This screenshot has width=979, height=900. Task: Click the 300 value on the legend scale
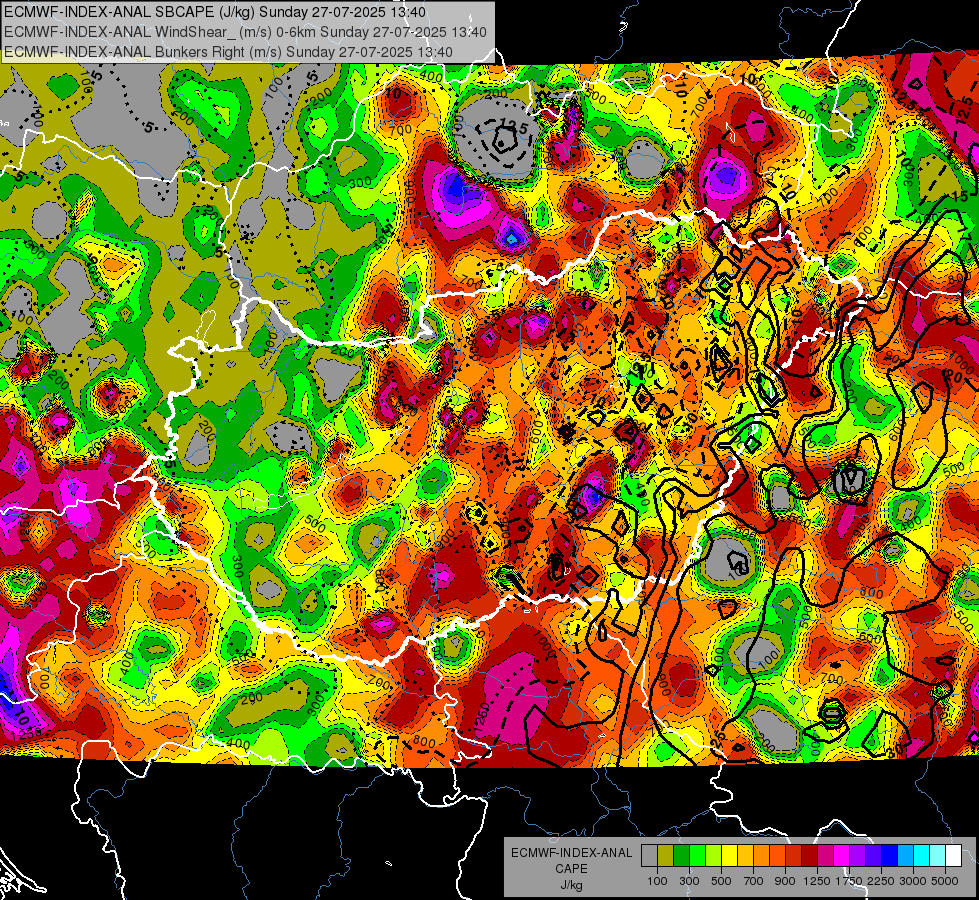pos(689,881)
